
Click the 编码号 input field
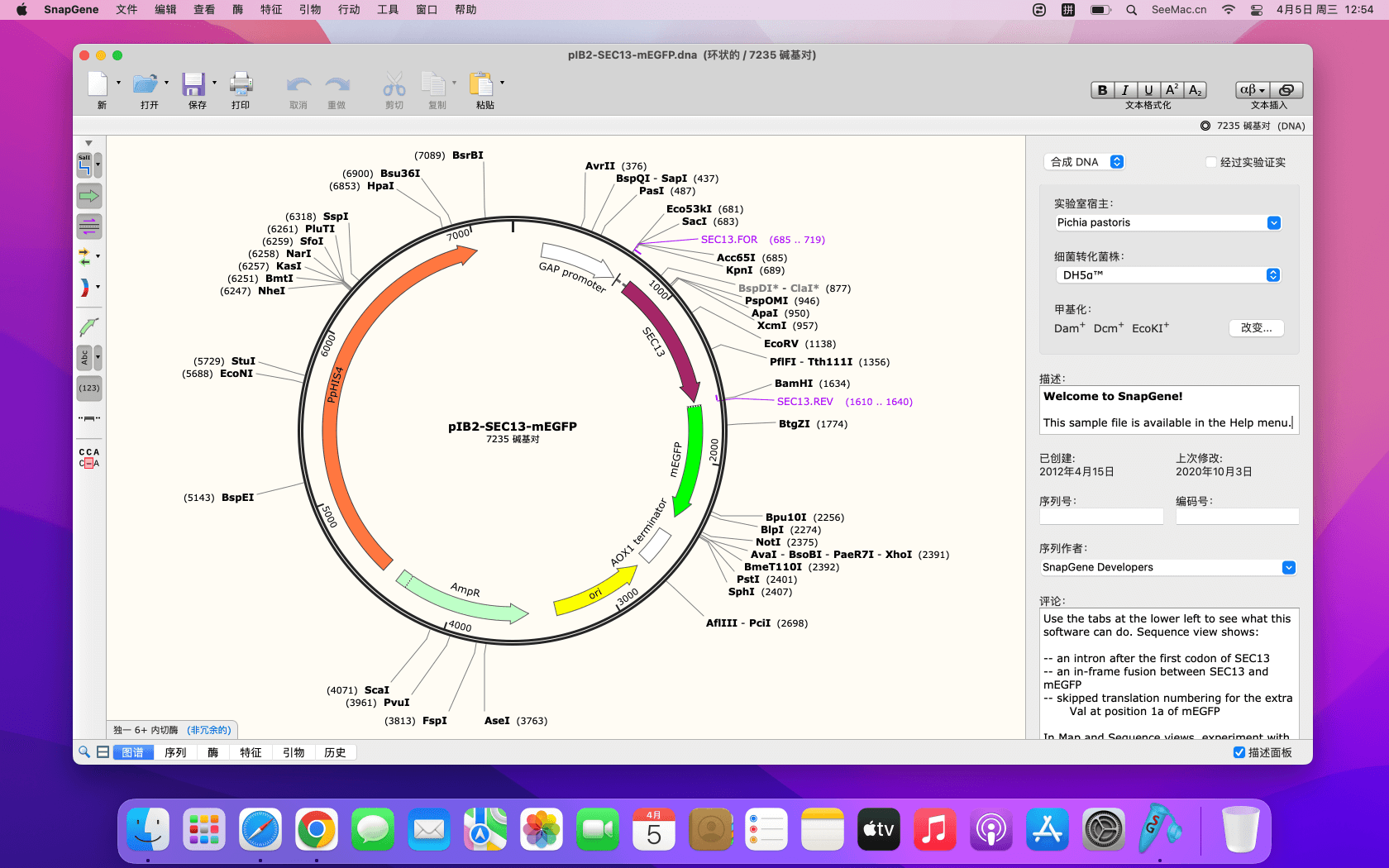[1238, 517]
